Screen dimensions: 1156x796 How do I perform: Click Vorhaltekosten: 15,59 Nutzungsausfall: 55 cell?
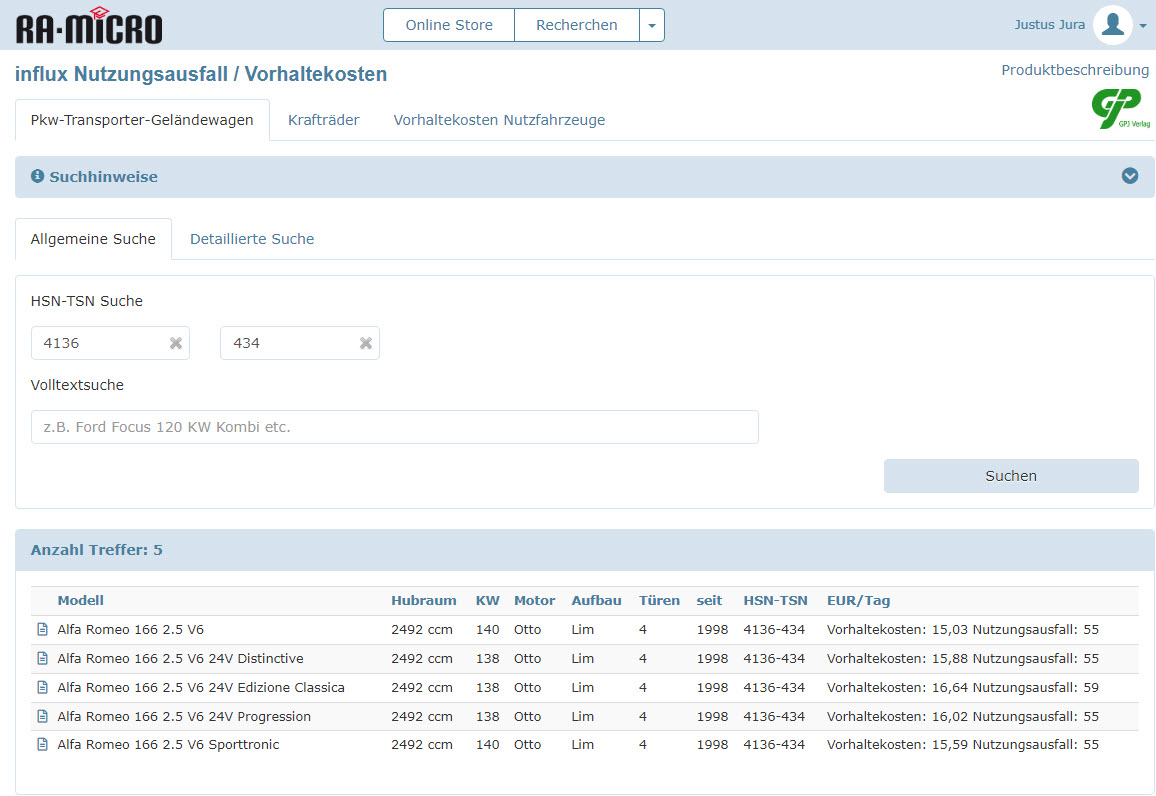point(963,744)
